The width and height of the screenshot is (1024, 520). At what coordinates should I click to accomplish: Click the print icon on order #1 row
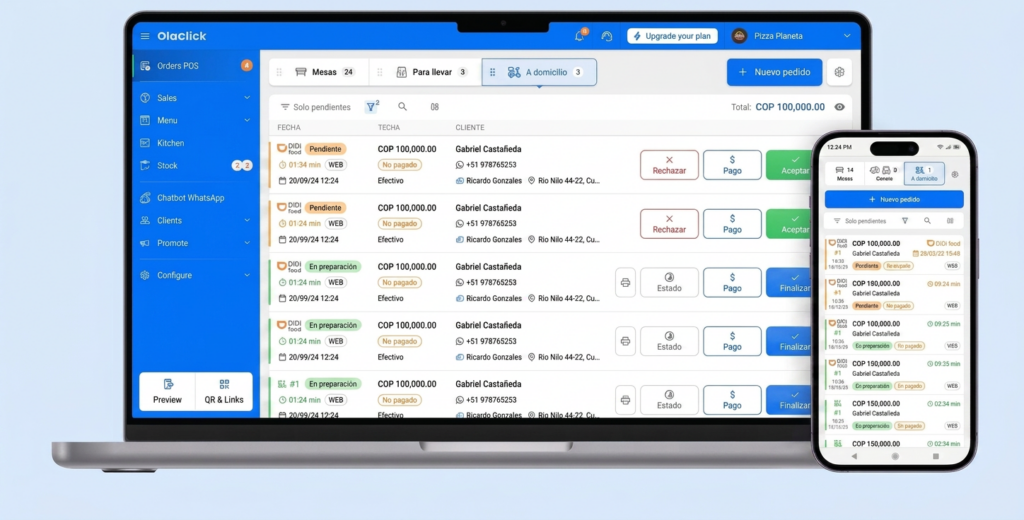tap(625, 400)
